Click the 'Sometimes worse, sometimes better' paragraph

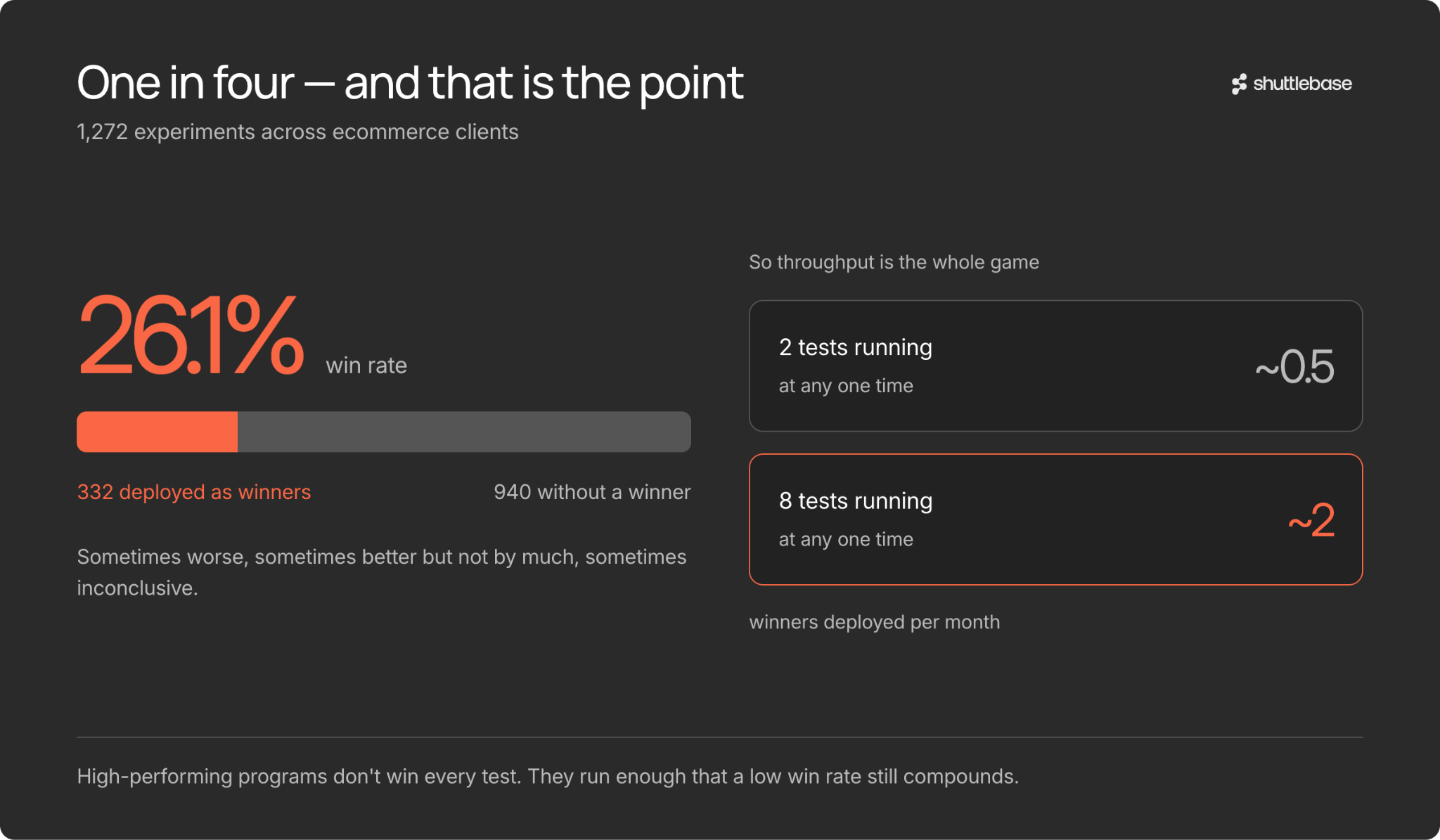[382, 572]
